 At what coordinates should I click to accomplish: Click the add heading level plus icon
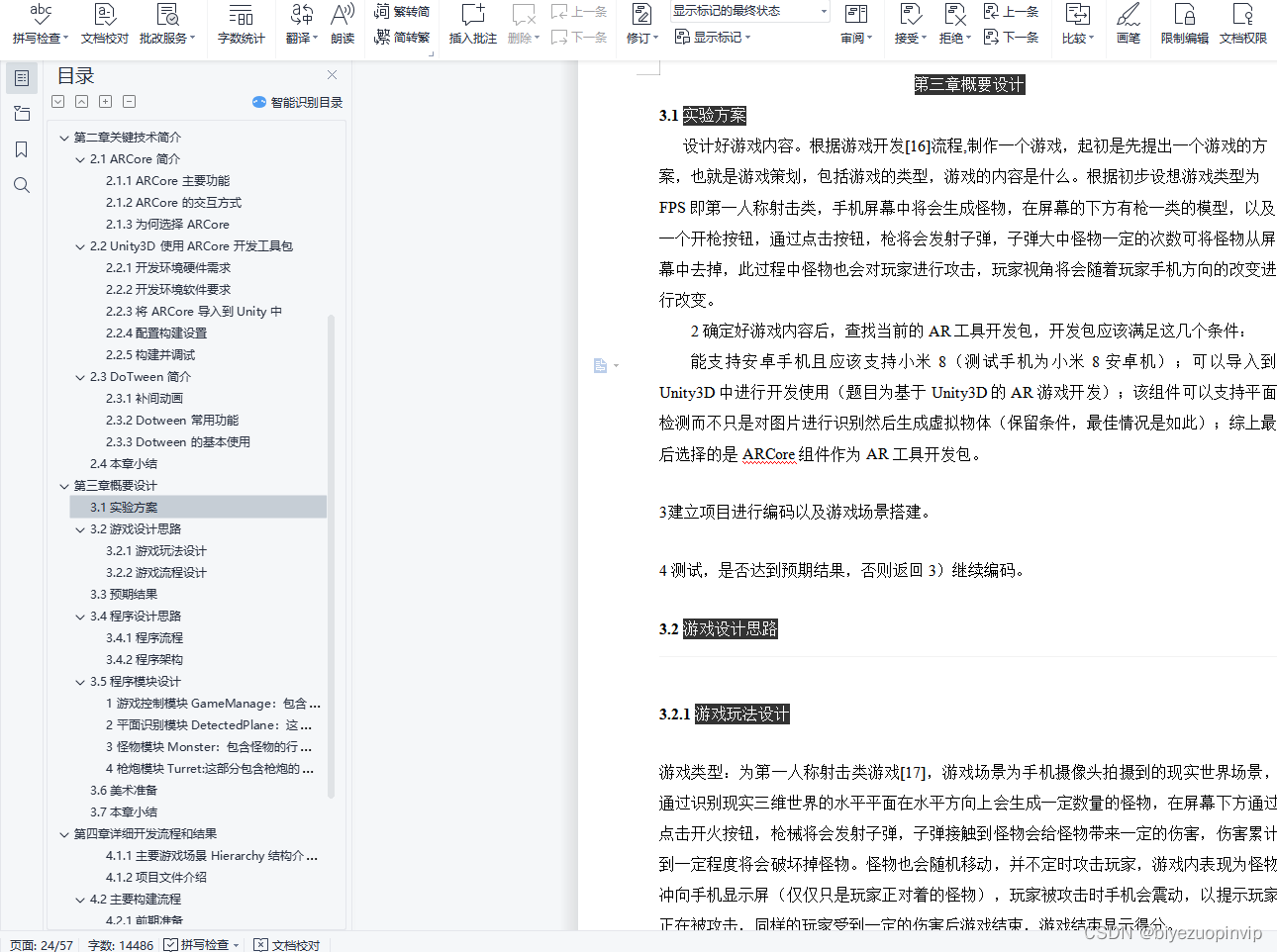tap(106, 102)
